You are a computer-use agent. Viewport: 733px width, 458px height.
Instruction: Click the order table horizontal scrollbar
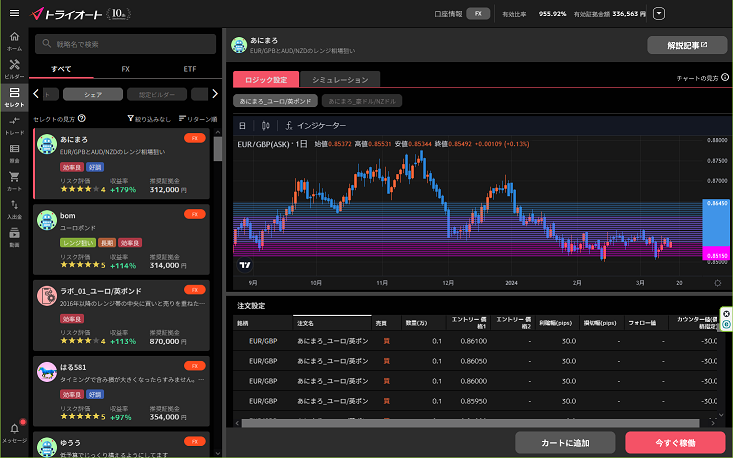click(470, 423)
